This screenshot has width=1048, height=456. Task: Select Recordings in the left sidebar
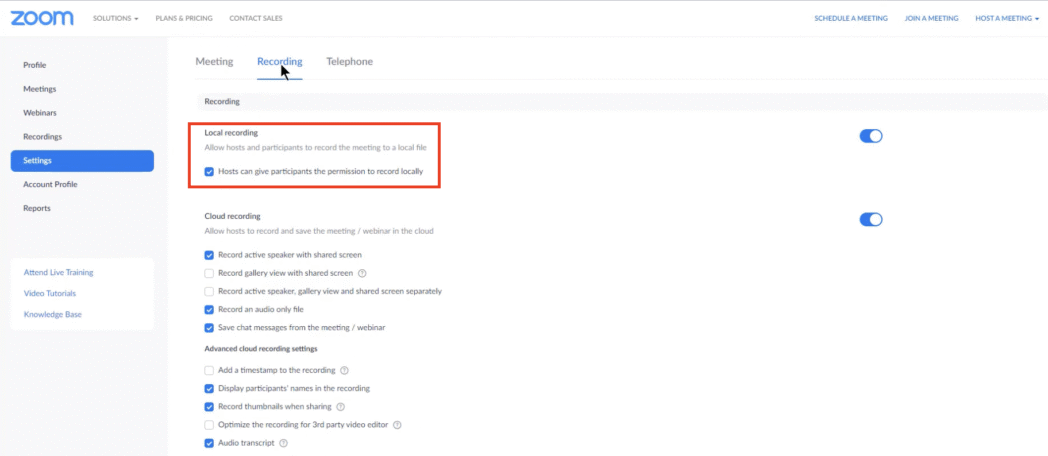(x=43, y=137)
